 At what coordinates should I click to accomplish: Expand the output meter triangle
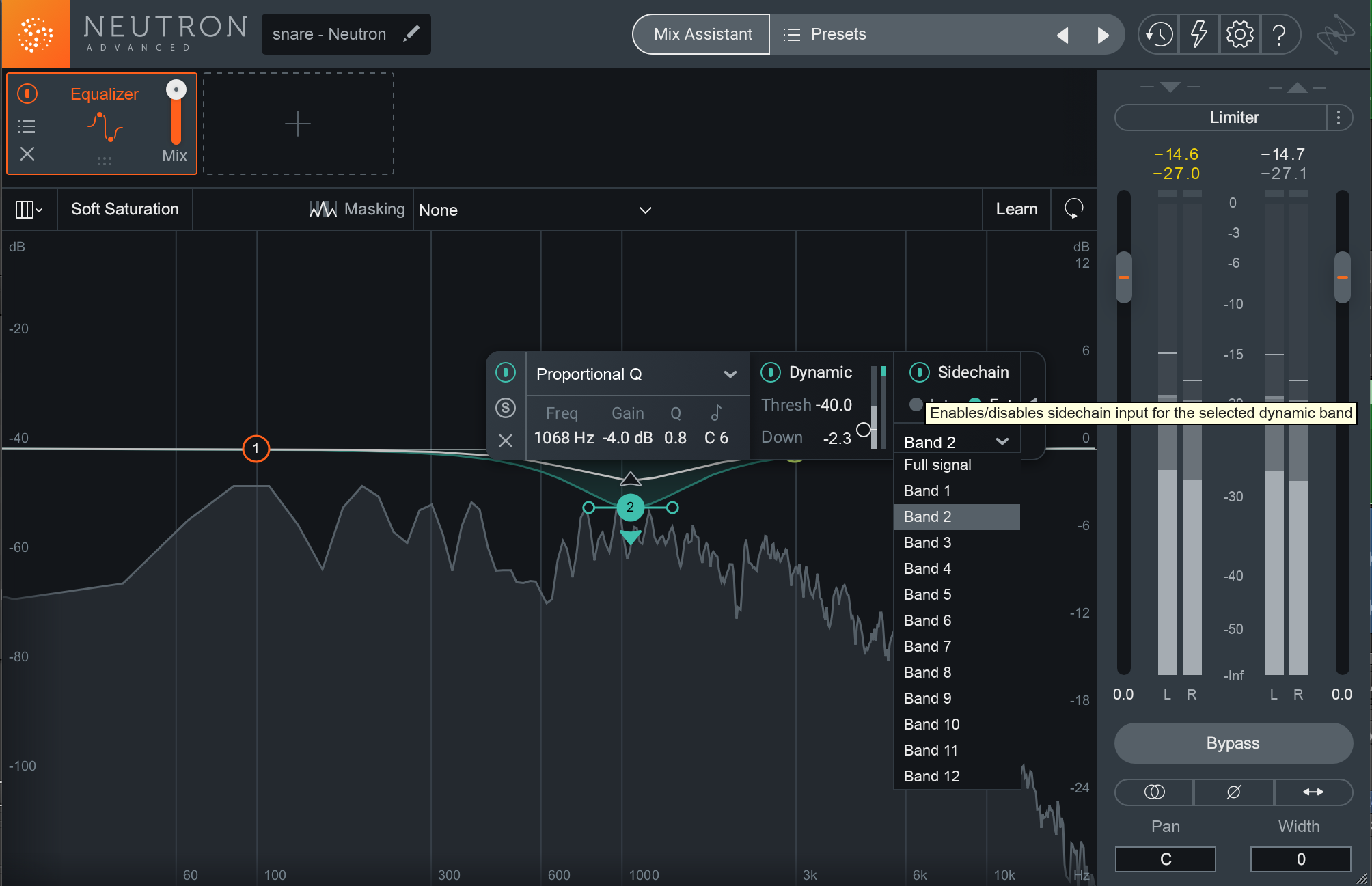tap(1297, 87)
